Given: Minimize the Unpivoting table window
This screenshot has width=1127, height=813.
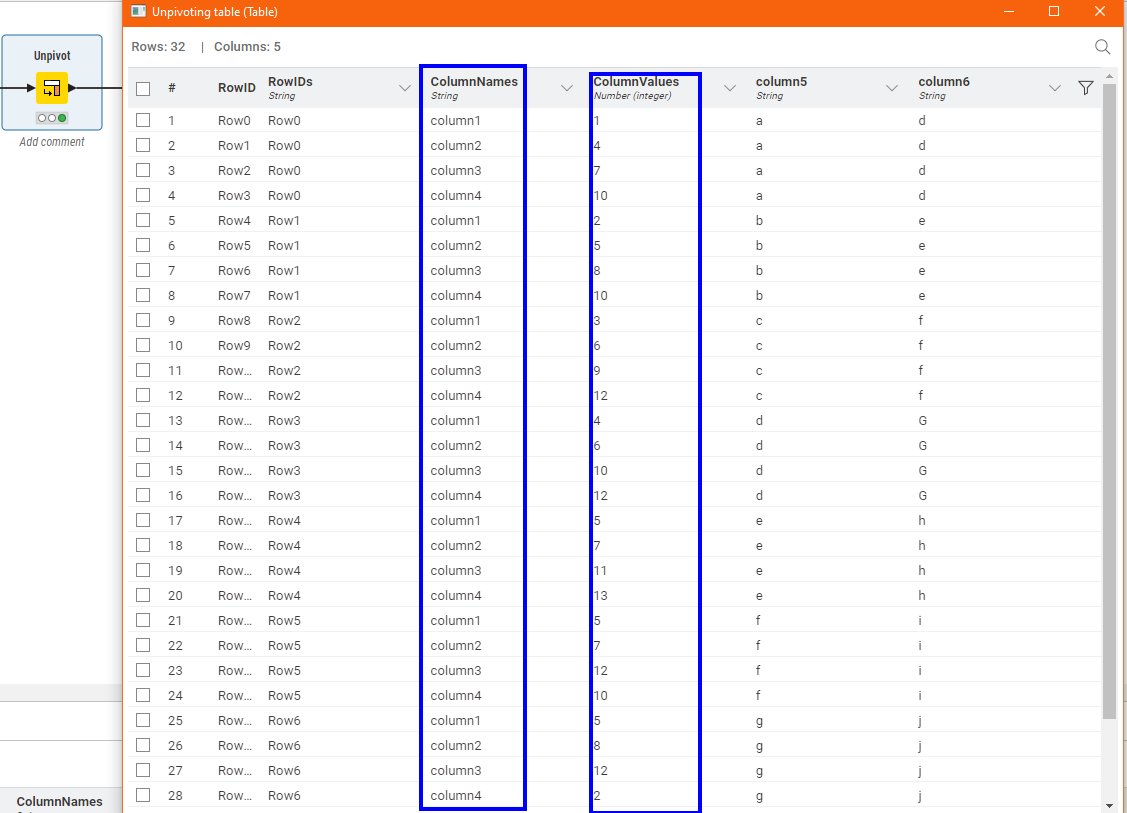Looking at the screenshot, I should point(1009,12).
